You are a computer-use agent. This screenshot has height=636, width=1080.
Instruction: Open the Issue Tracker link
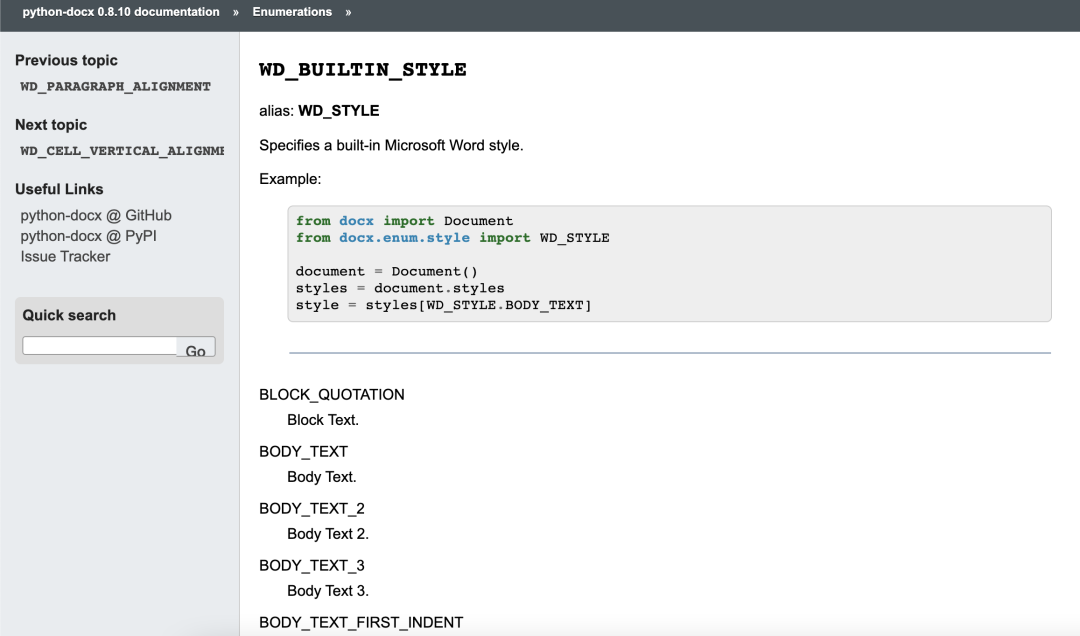[65, 256]
